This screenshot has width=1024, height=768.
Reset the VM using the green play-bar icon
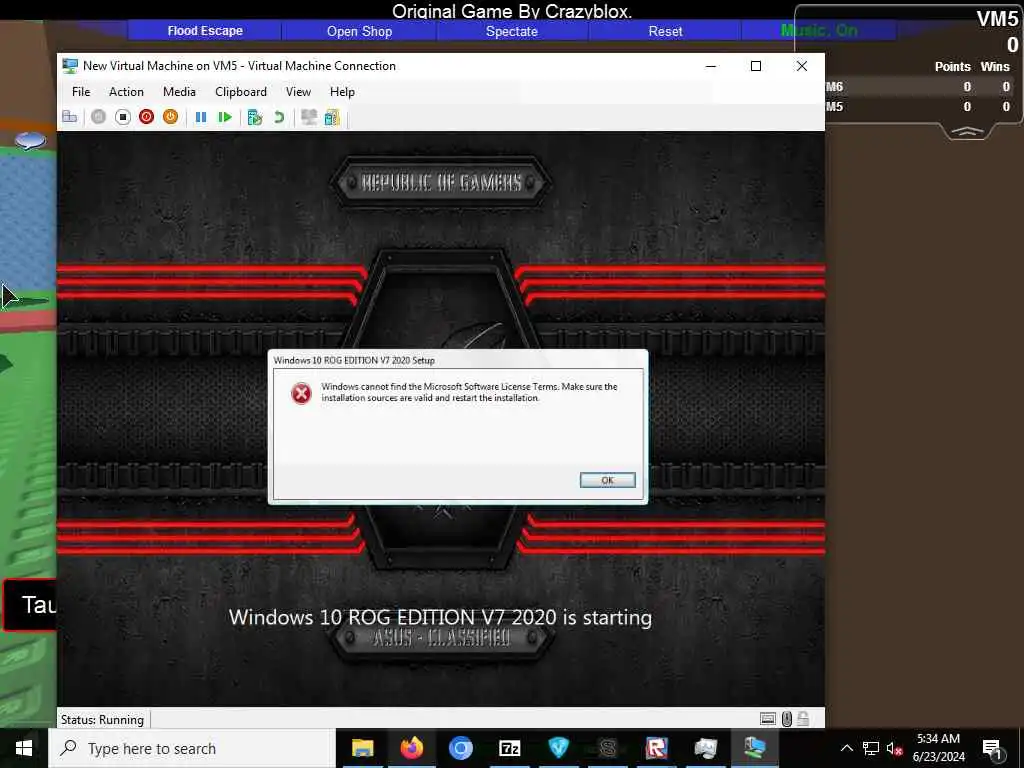tap(225, 117)
